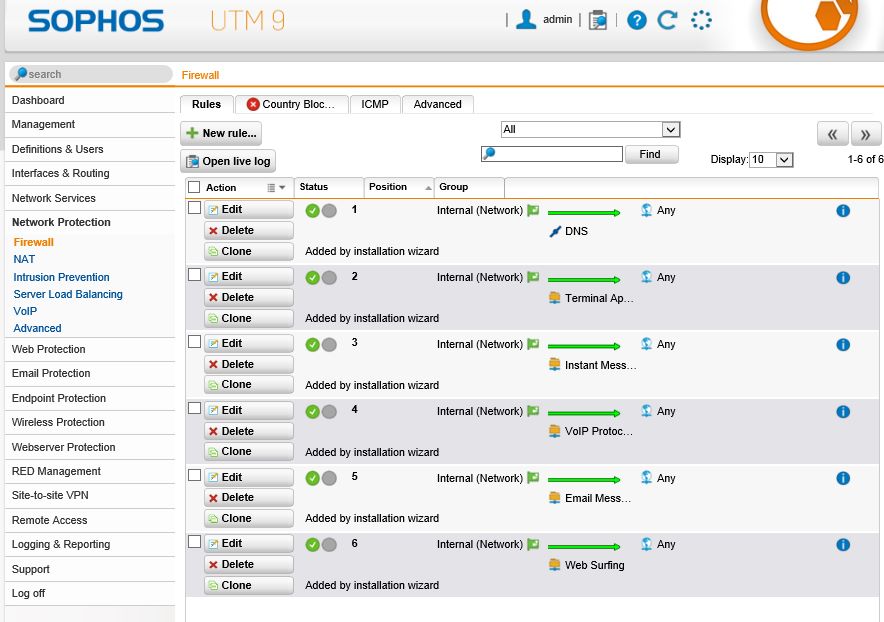Click the rule search text field
Image resolution: width=884 pixels, height=622 pixels.
(552, 154)
